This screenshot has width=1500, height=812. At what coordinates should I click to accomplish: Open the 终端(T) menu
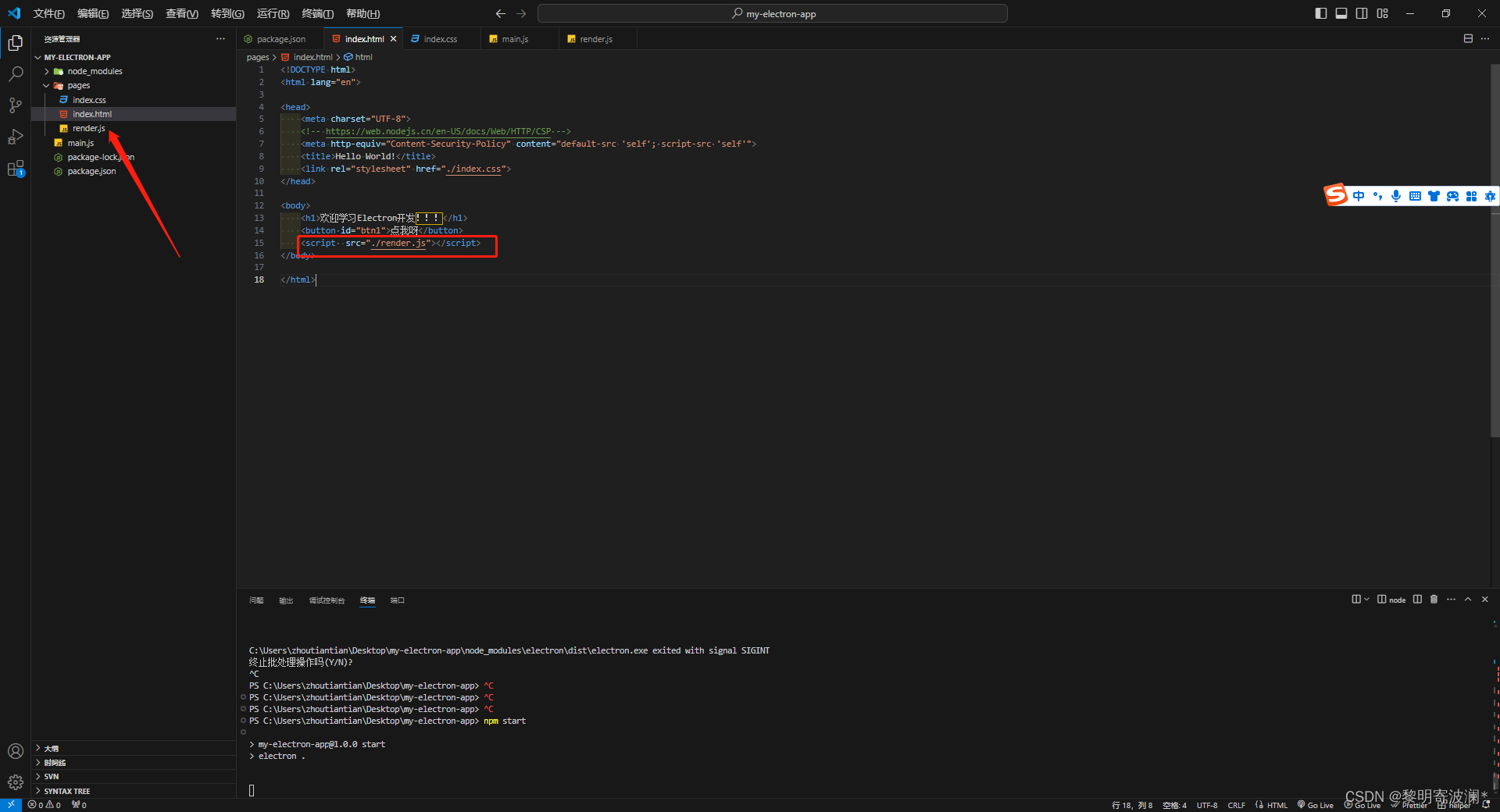[317, 13]
